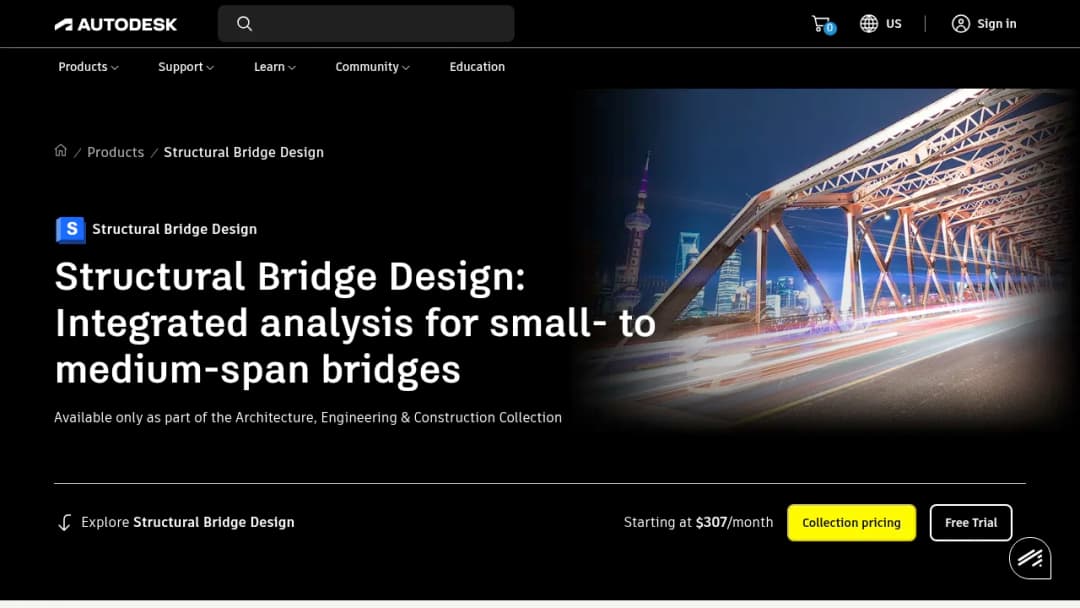Focus the search input field
Viewport: 1080px width, 608px height.
click(x=366, y=23)
